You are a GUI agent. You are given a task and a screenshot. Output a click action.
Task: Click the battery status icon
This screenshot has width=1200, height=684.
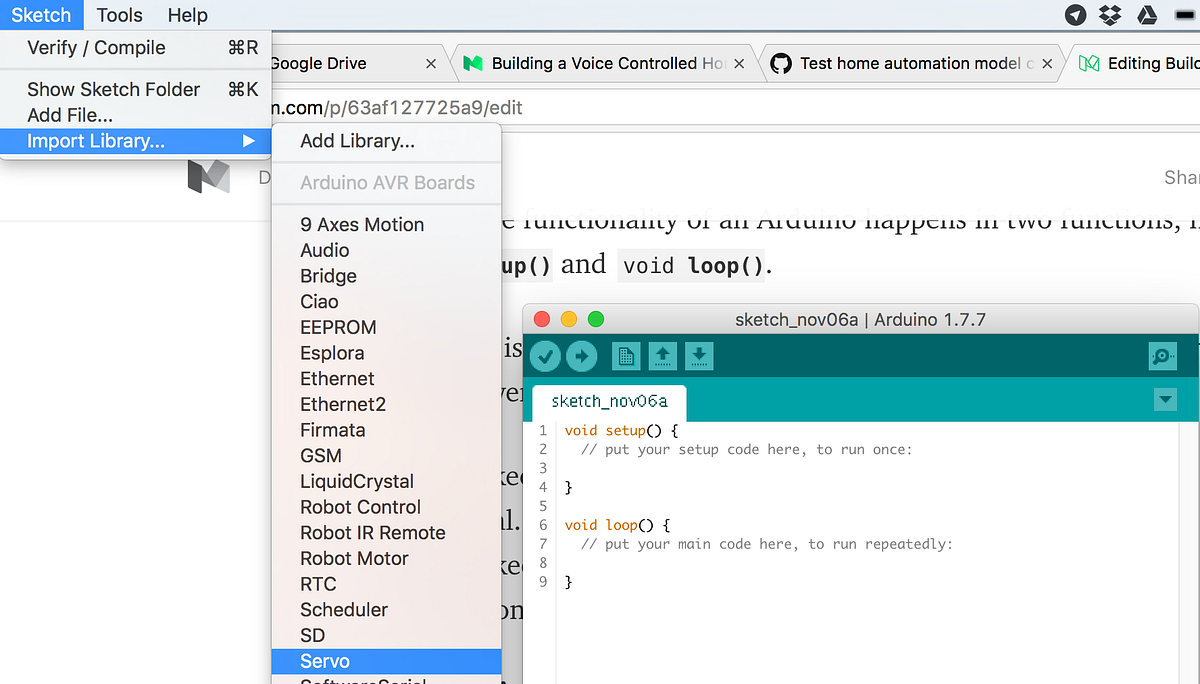[x=1183, y=15]
